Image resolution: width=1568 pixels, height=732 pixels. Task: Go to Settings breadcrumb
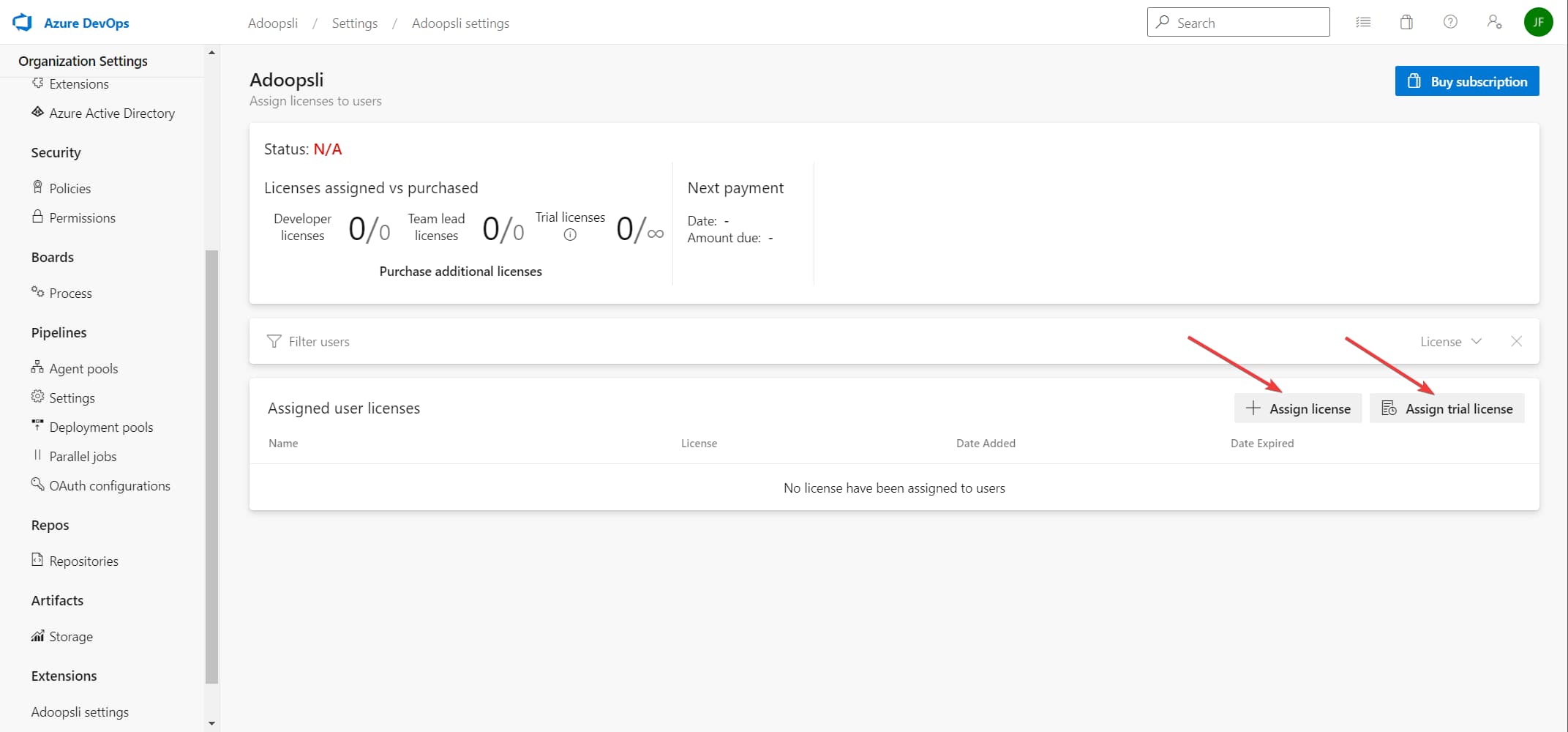point(355,23)
